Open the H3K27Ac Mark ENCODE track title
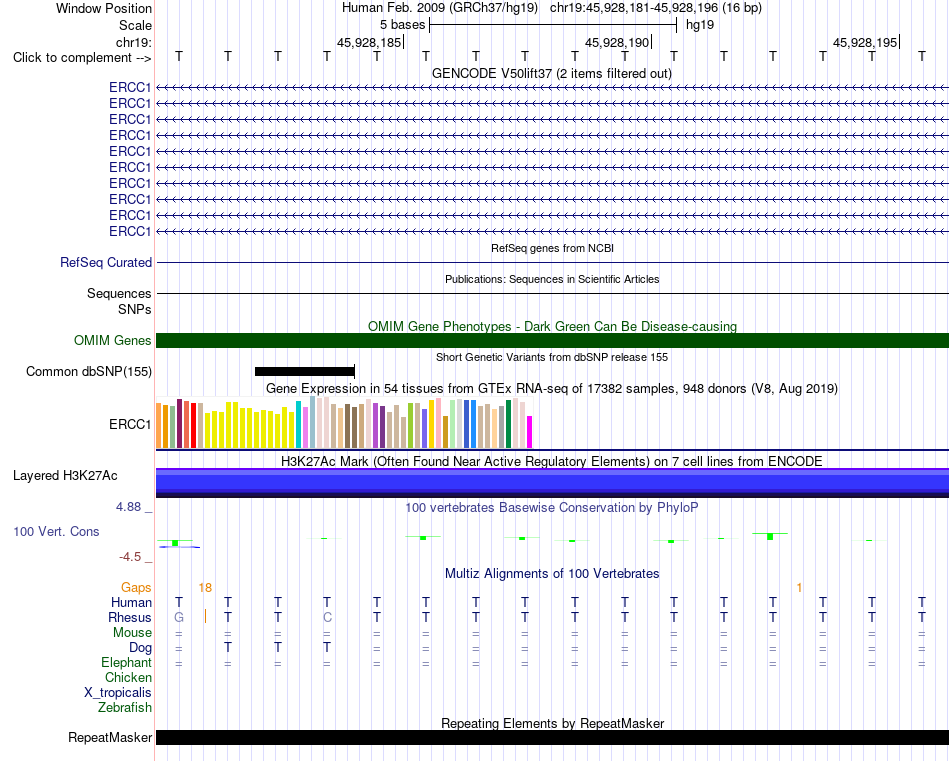Viewport: 950px width, 761px height. 552,461
